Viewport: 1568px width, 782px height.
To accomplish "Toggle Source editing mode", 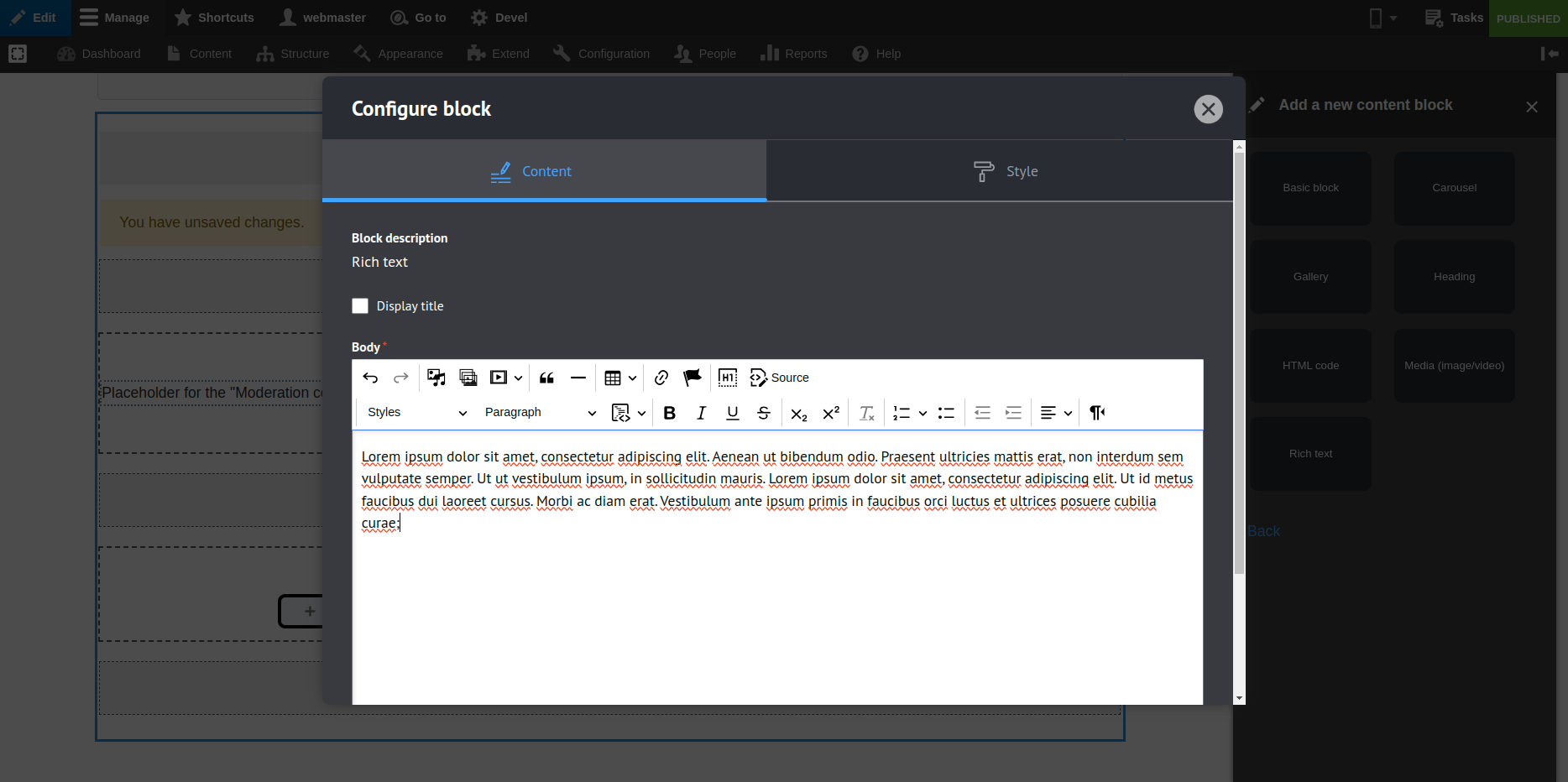I will [780, 378].
